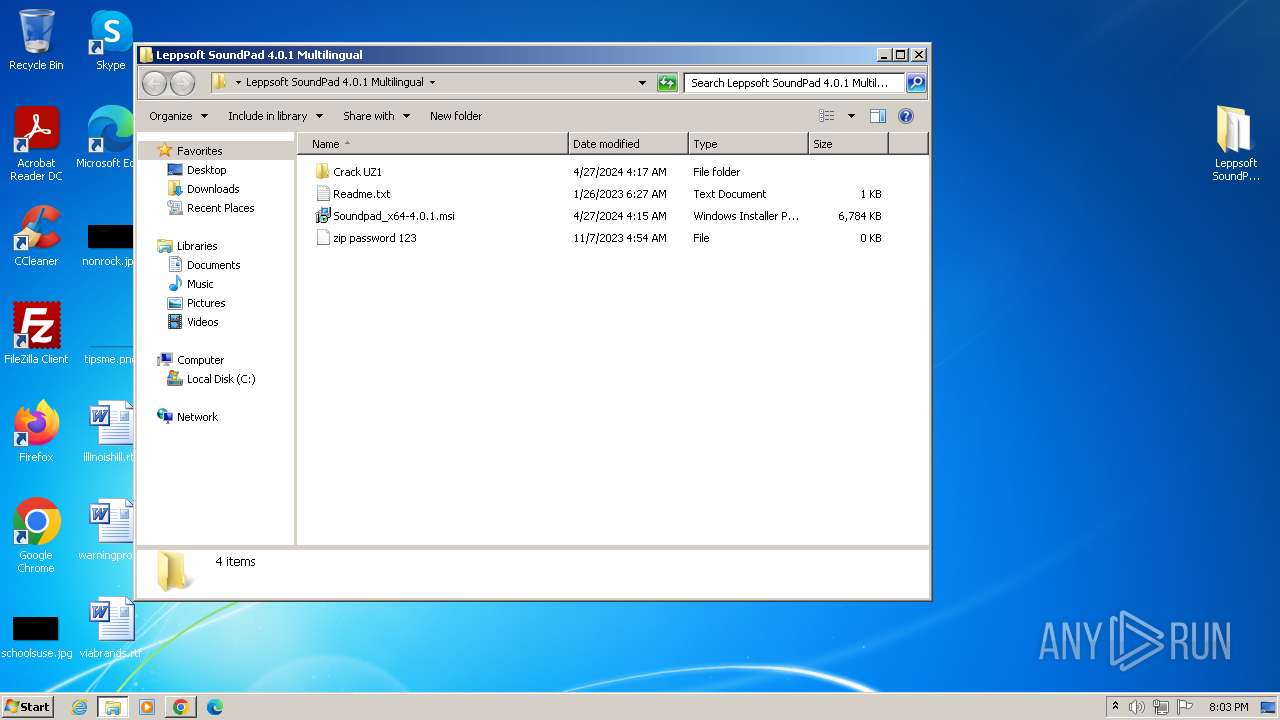The image size is (1280, 720).
Task: Select Libraries in navigation pane
Action: (x=197, y=246)
